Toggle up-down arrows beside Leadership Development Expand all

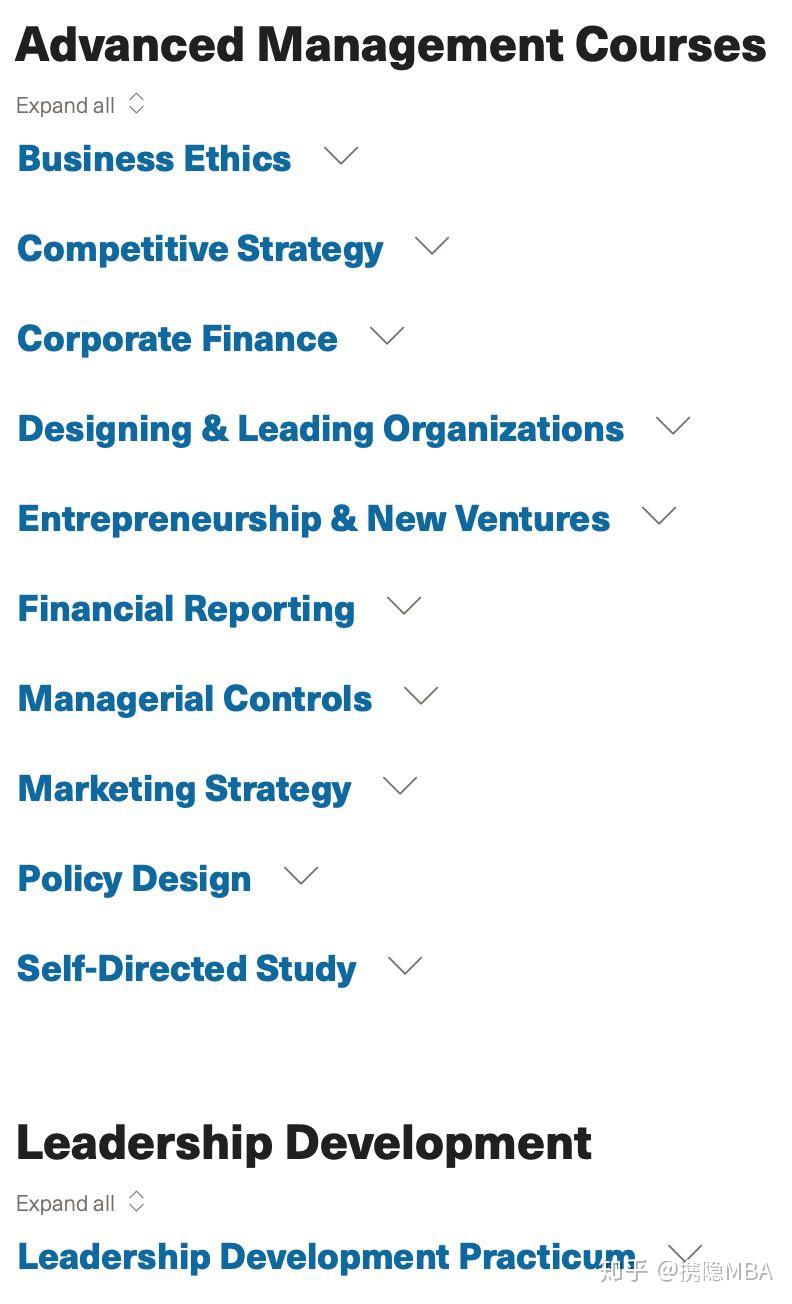137,1202
